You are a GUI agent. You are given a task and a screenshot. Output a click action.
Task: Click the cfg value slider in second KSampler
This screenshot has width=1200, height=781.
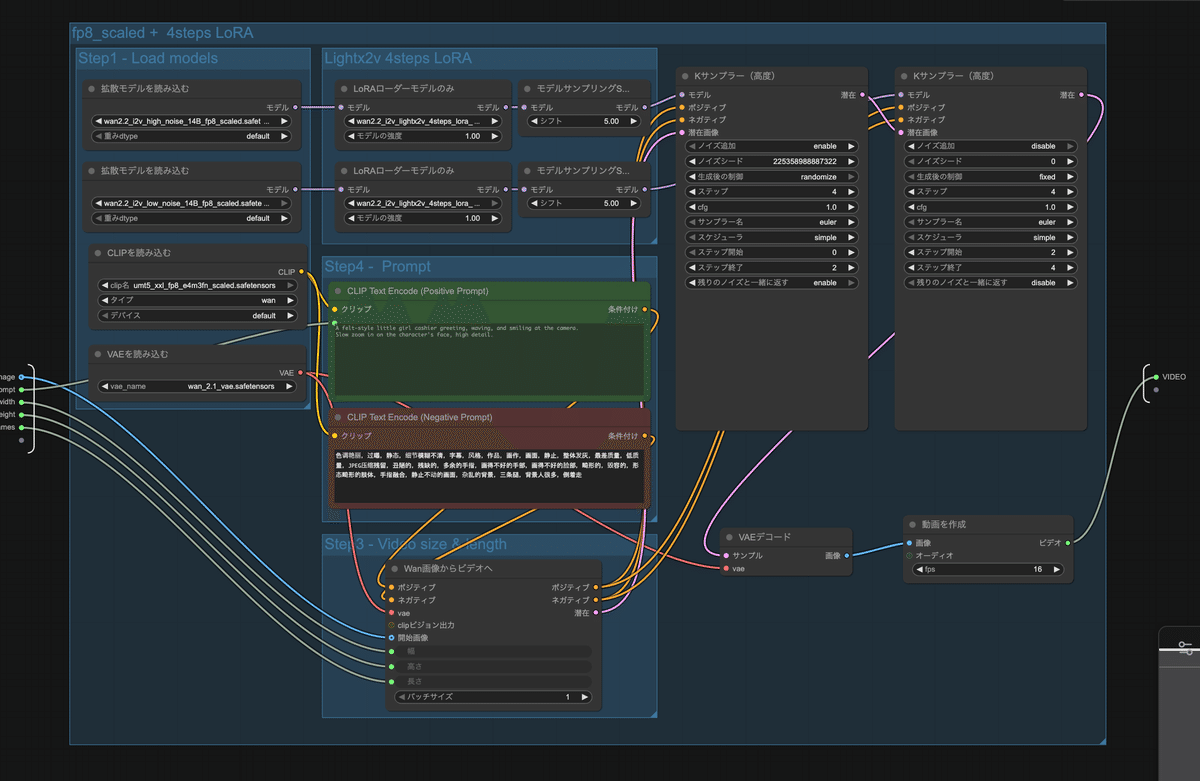coord(990,207)
